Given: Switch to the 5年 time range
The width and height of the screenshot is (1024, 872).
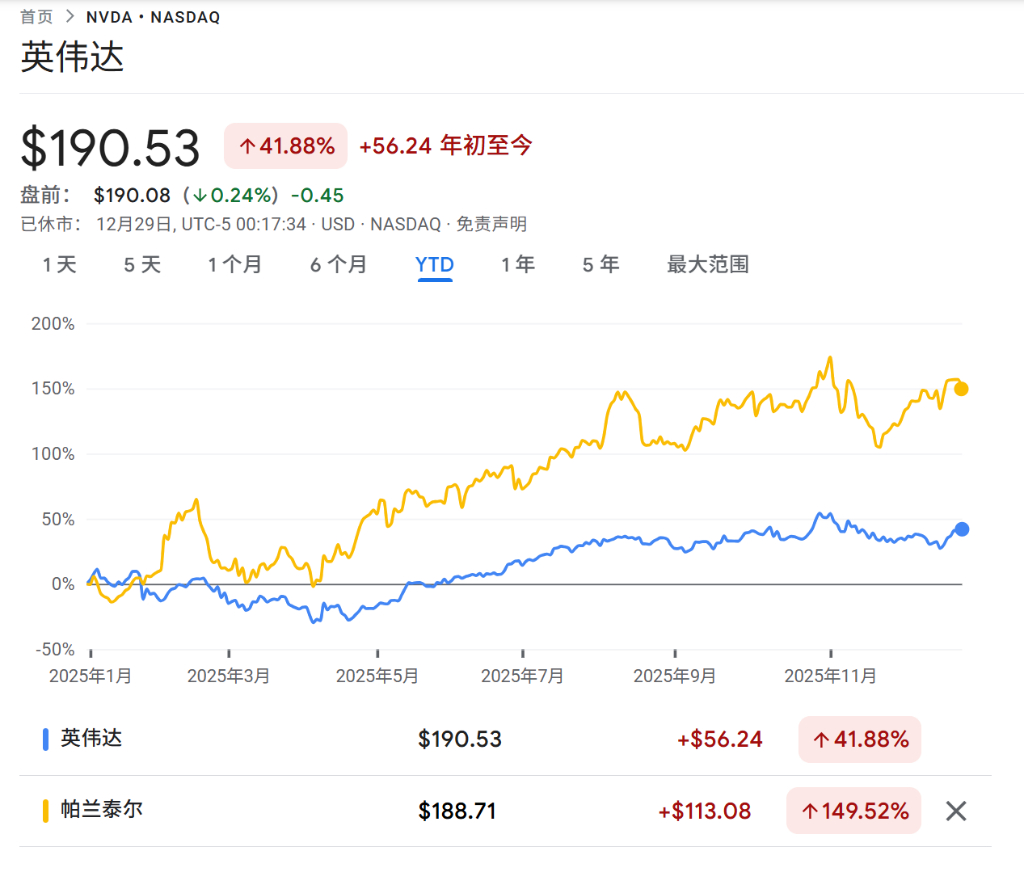Looking at the screenshot, I should click(599, 265).
